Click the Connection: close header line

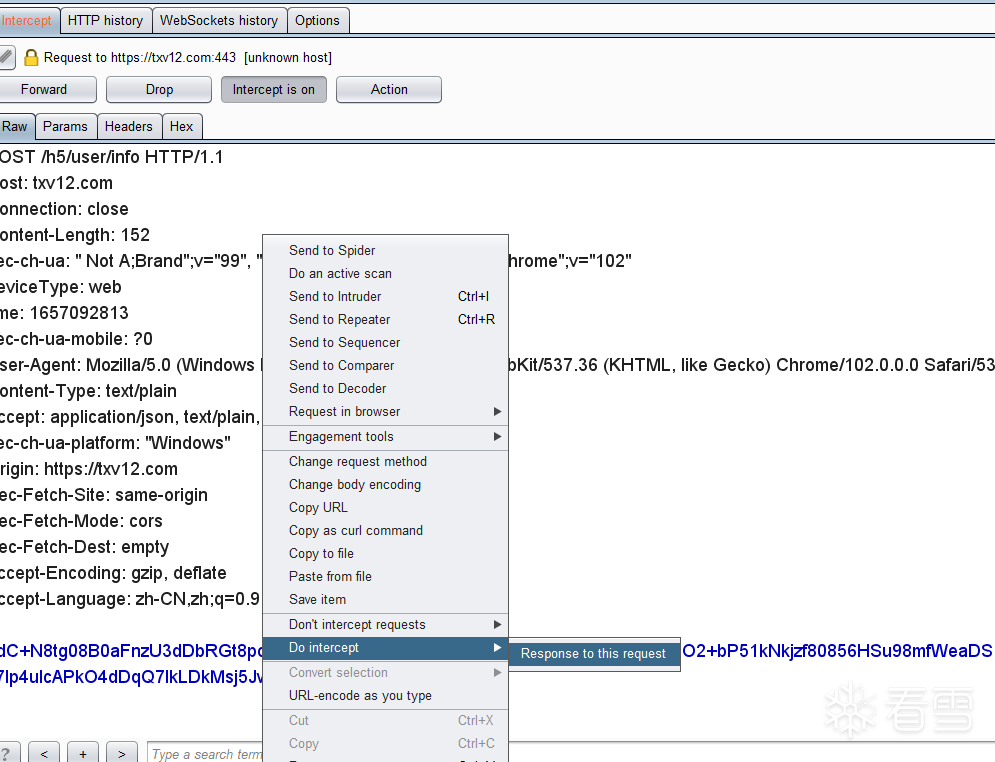tap(64, 209)
